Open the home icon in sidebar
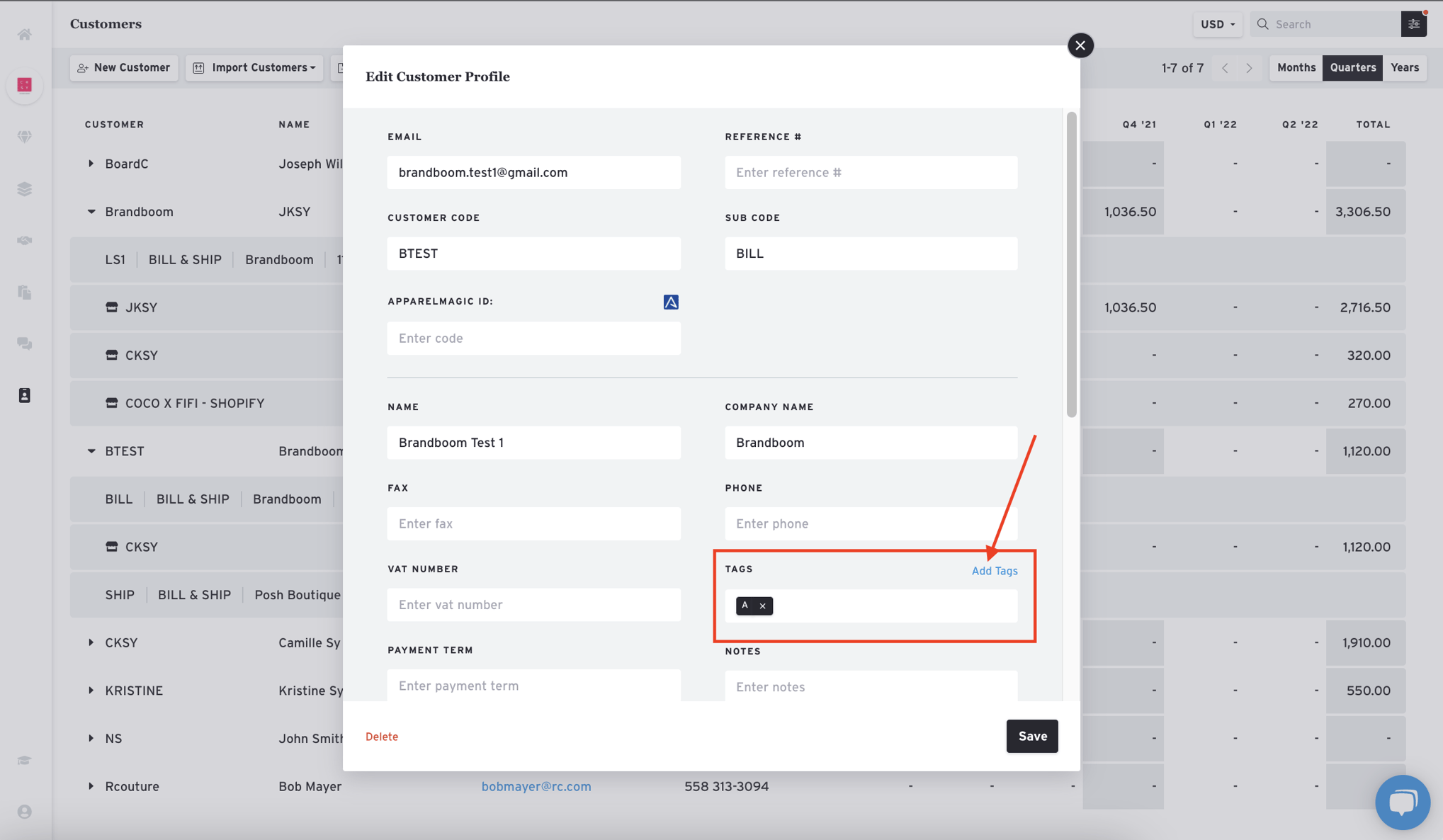Viewport: 1443px width, 840px height. (25, 34)
